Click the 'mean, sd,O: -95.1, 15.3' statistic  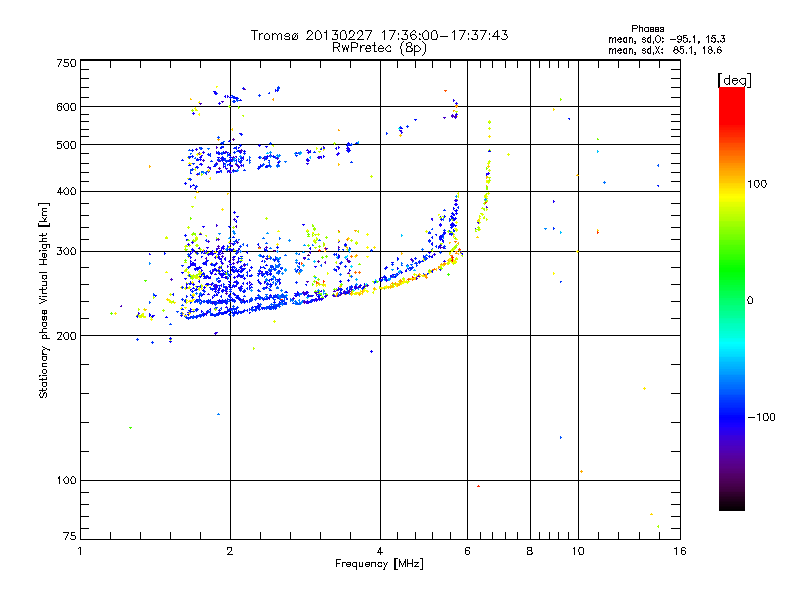(666, 39)
